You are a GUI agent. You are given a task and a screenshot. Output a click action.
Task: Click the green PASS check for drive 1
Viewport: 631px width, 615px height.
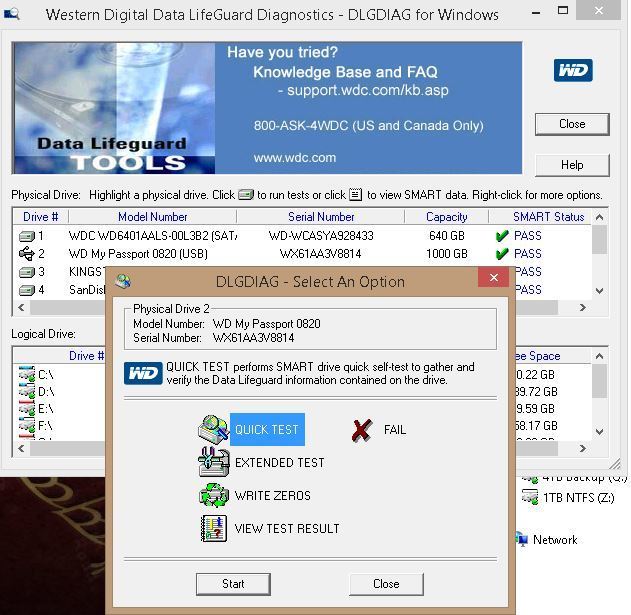(502, 236)
